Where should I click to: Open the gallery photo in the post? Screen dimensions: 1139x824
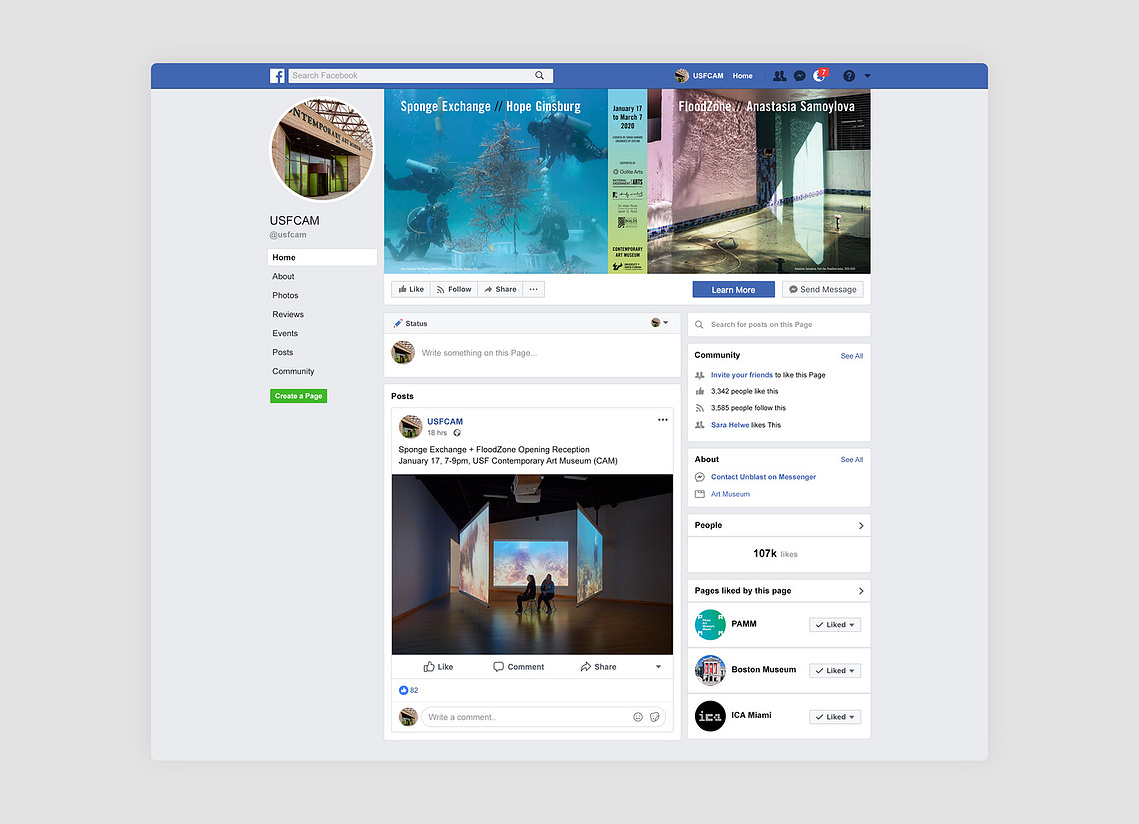coord(532,565)
